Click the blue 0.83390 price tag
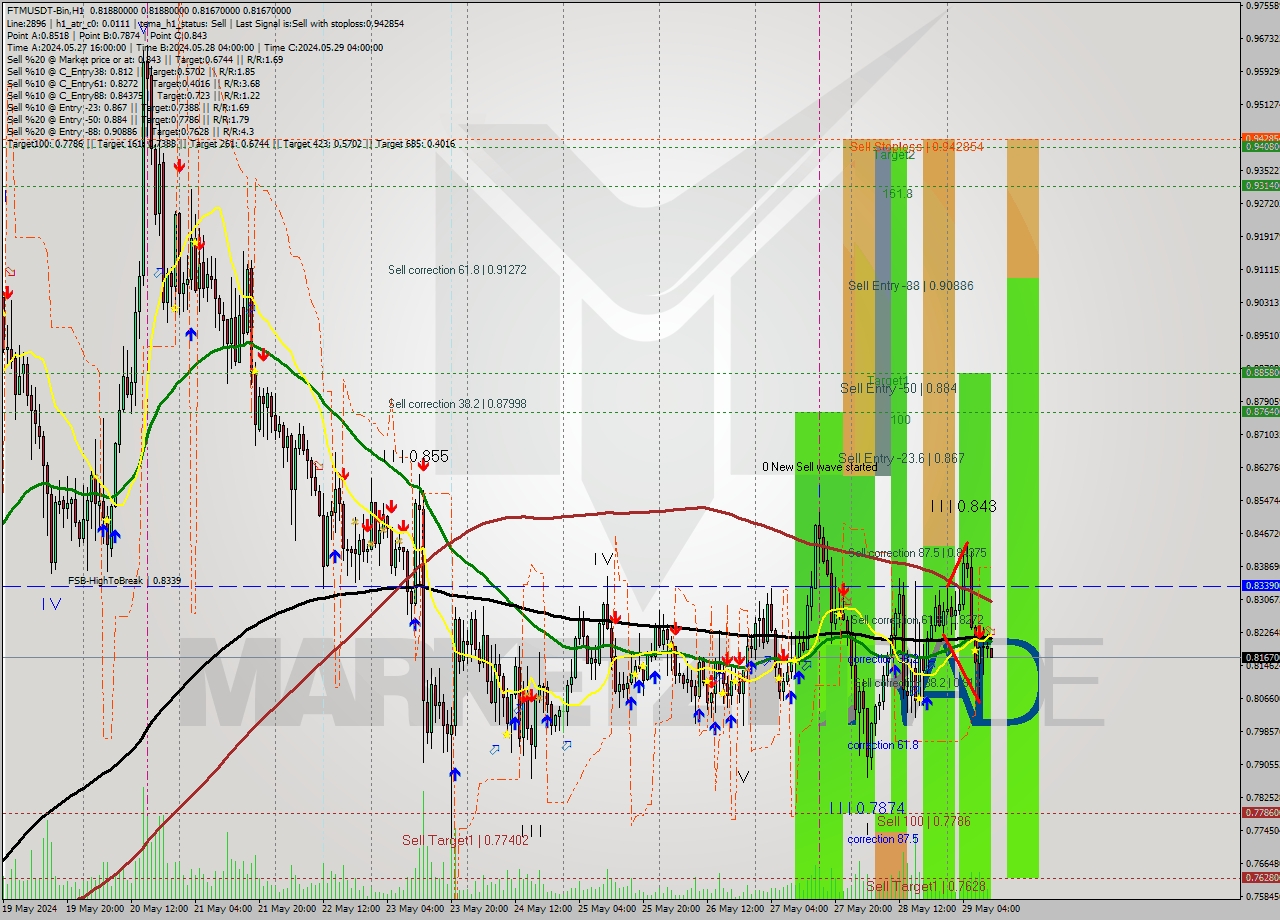The width and height of the screenshot is (1280, 920). 1260,585
